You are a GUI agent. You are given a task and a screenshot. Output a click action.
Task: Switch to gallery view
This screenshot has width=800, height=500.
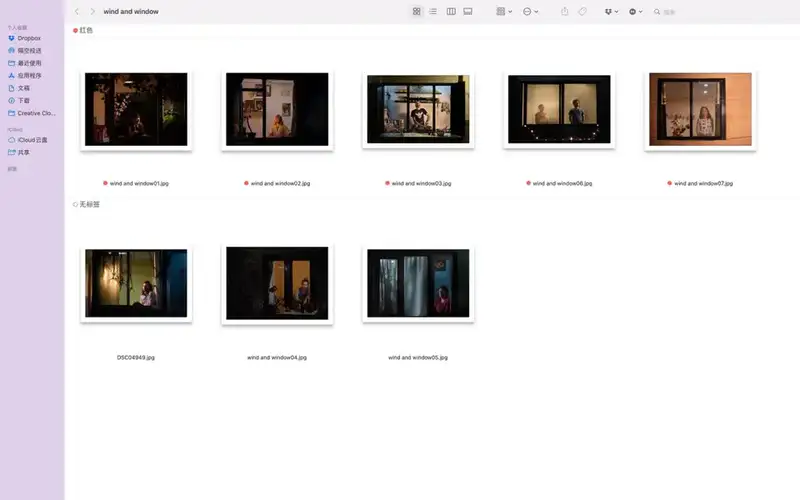[x=467, y=11]
